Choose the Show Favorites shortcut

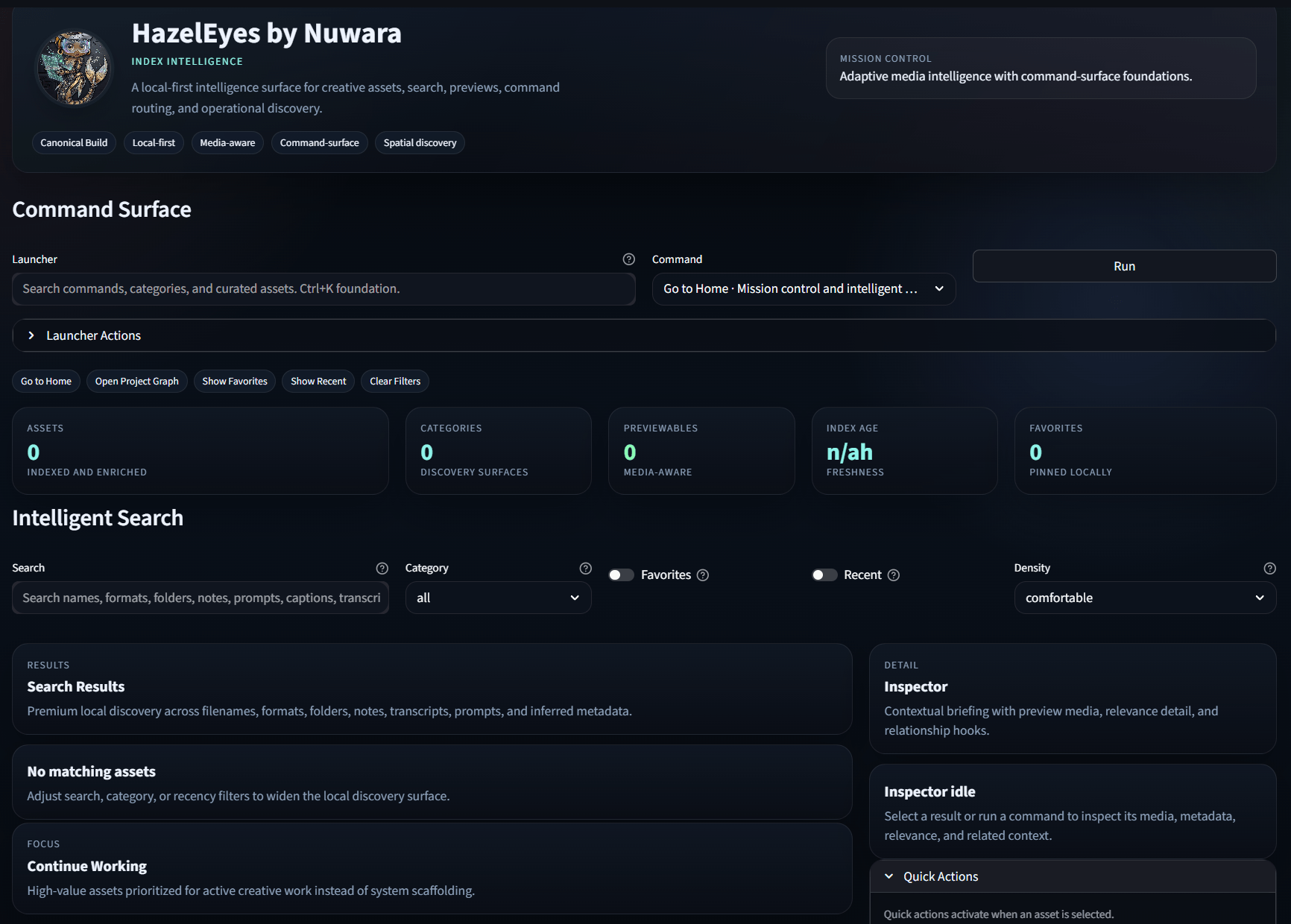coord(234,382)
